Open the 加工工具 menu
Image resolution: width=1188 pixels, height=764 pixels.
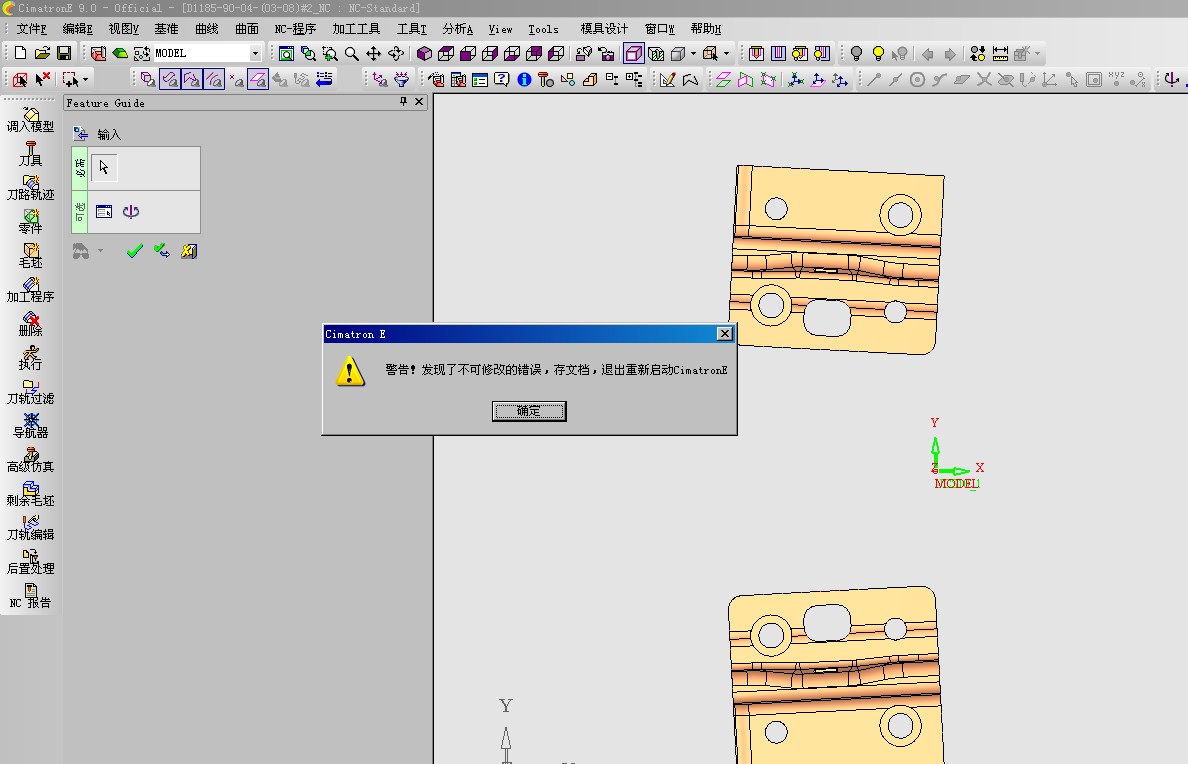click(356, 29)
